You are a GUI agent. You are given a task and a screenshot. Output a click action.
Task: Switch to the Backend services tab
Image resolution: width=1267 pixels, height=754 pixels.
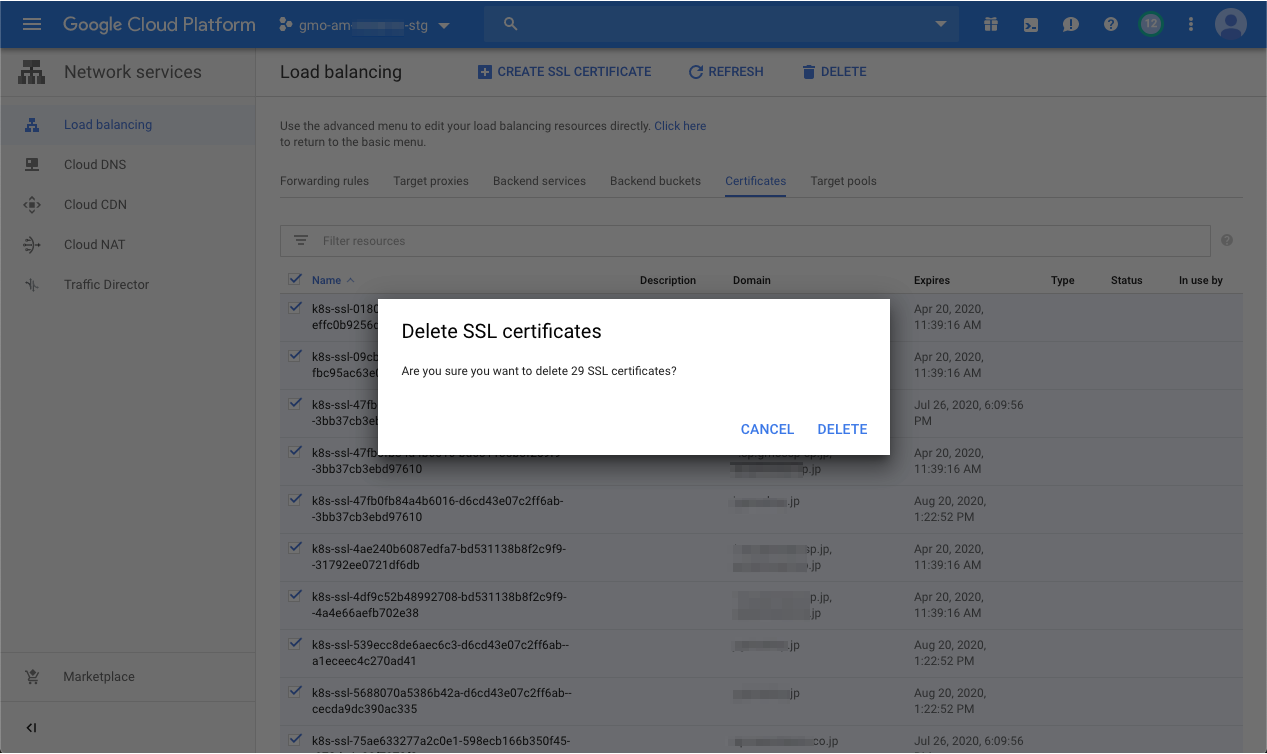(x=539, y=181)
